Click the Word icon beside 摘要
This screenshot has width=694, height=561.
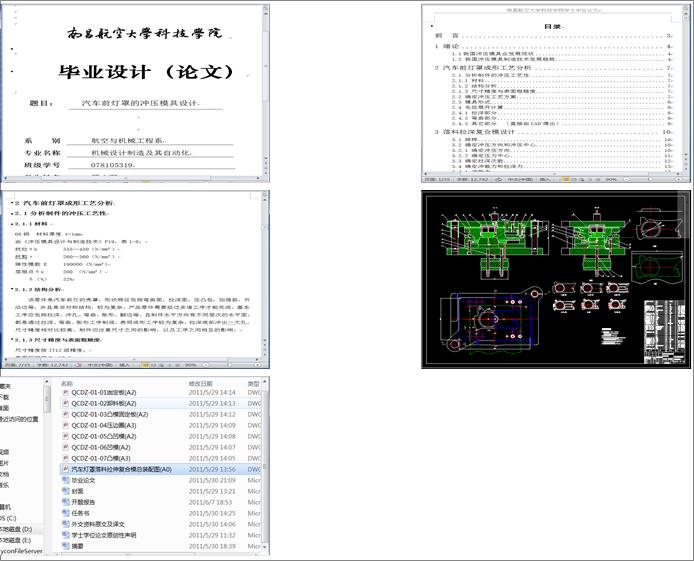click(66, 546)
